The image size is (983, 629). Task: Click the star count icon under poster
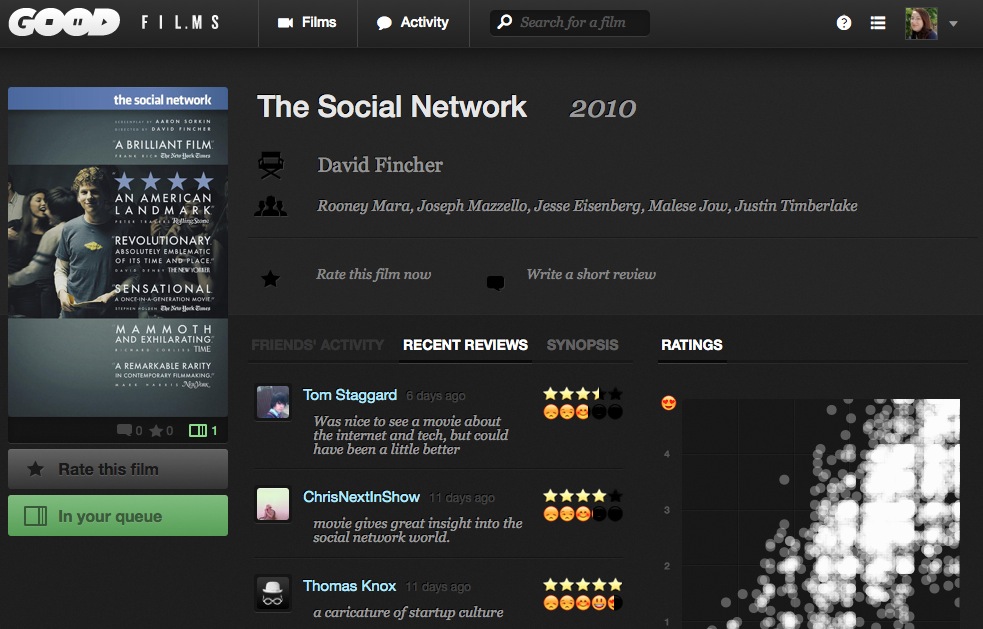pyautogui.click(x=156, y=431)
